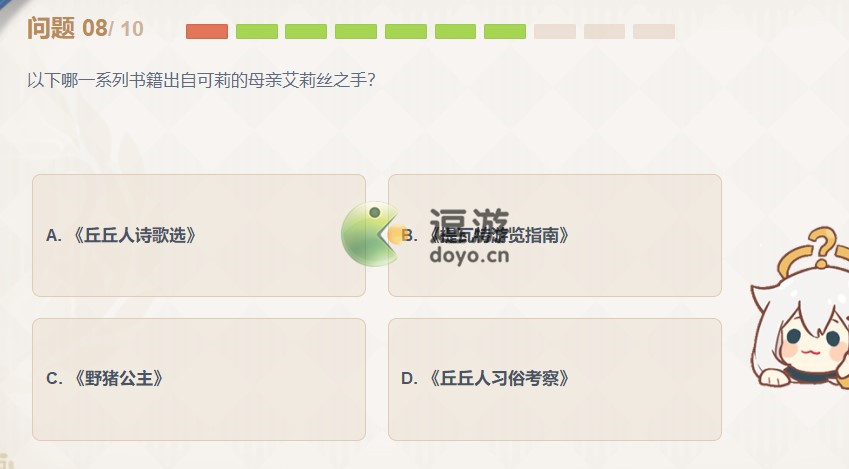Click the seventh green progress segment

(x=505, y=31)
